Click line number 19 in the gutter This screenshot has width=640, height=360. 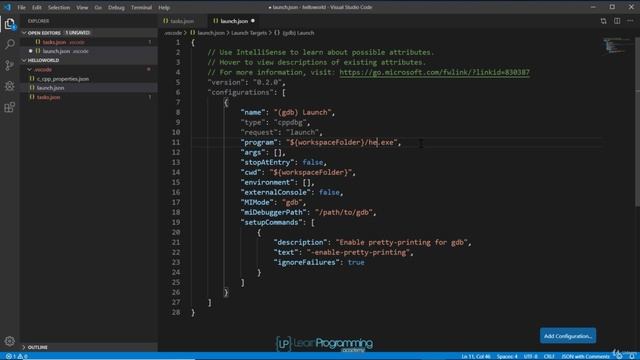pyautogui.click(x=176, y=222)
